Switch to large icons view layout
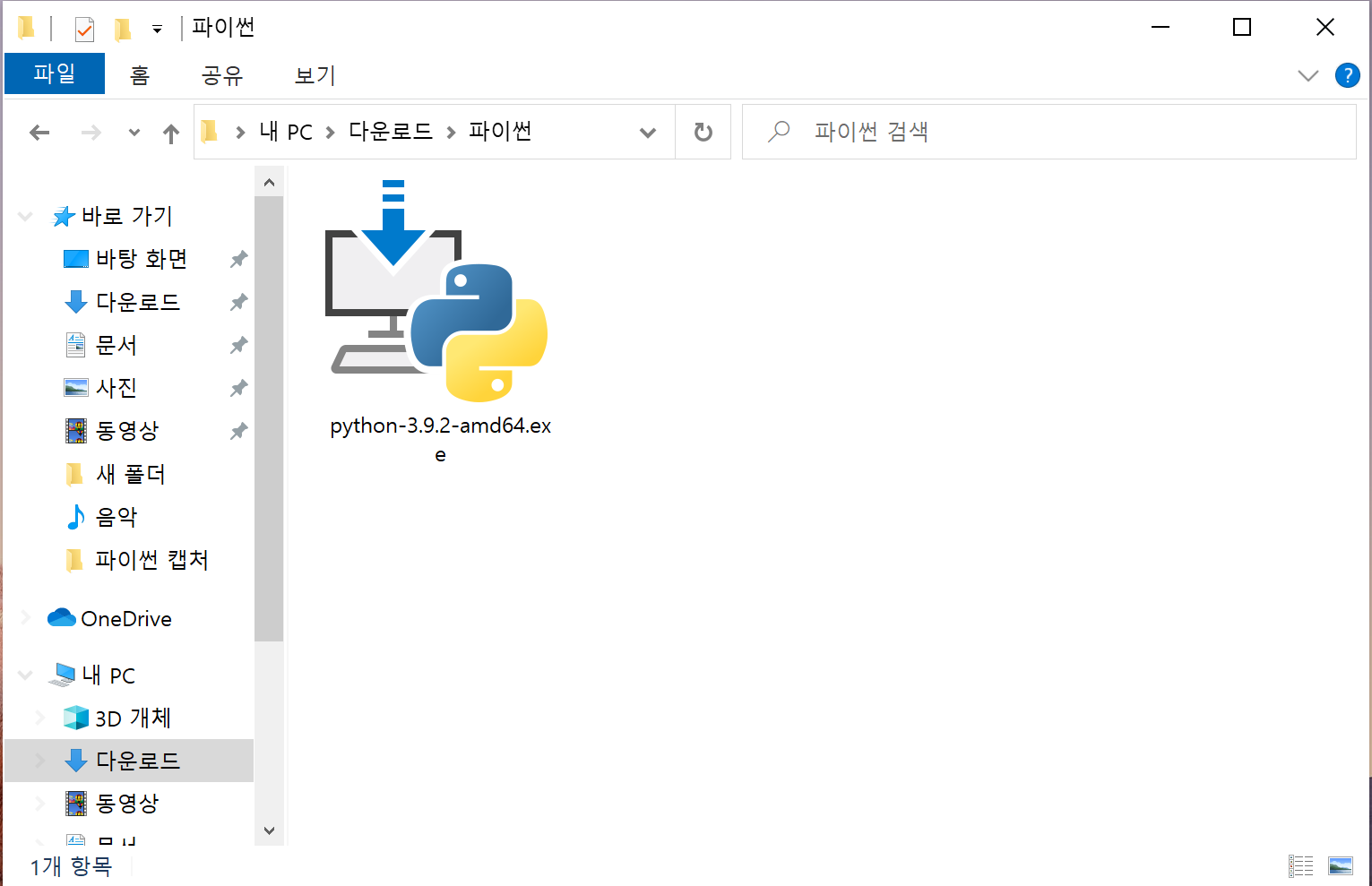Viewport: 1372px width, 886px height. point(1341,865)
